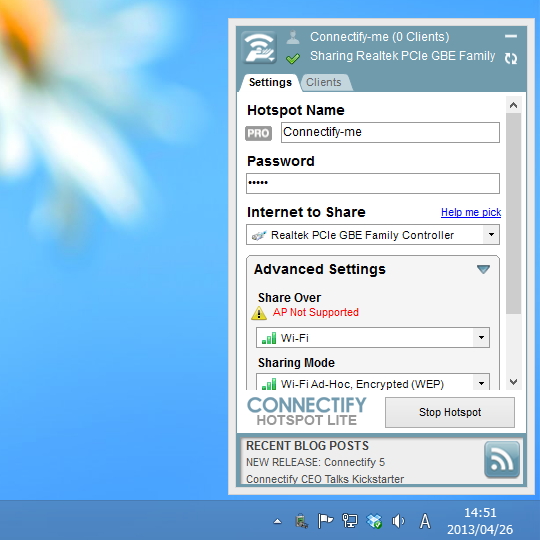Click the scrollbar down arrow
This screenshot has height=540, width=540.
[513, 382]
